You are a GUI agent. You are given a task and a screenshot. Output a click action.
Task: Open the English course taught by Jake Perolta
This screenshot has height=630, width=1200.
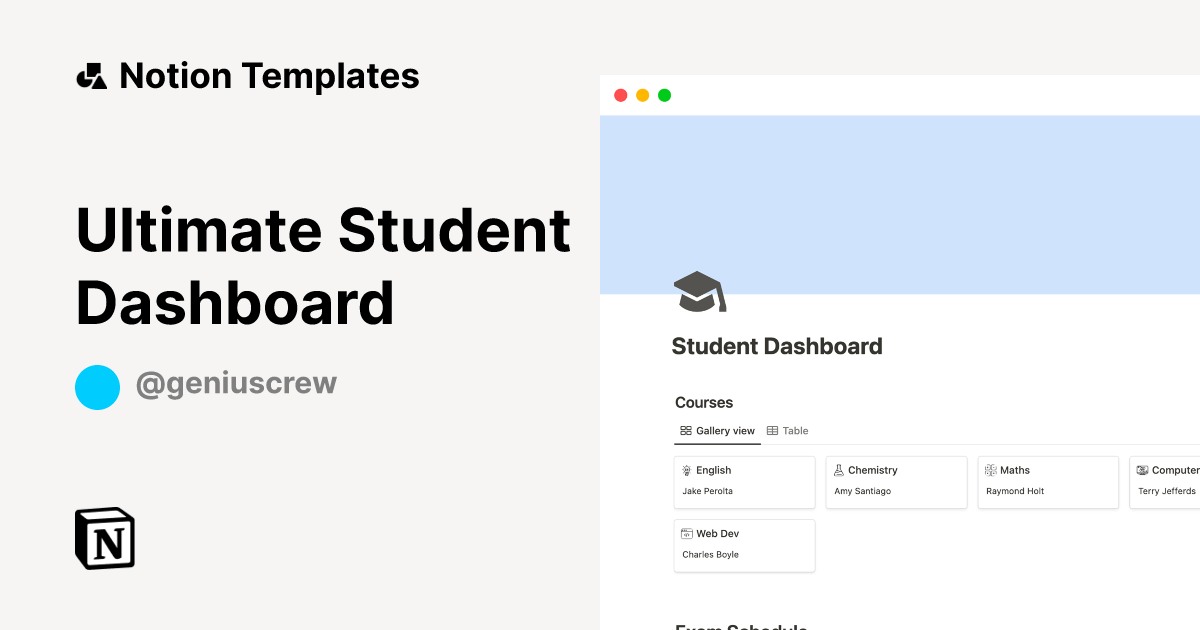click(x=744, y=482)
